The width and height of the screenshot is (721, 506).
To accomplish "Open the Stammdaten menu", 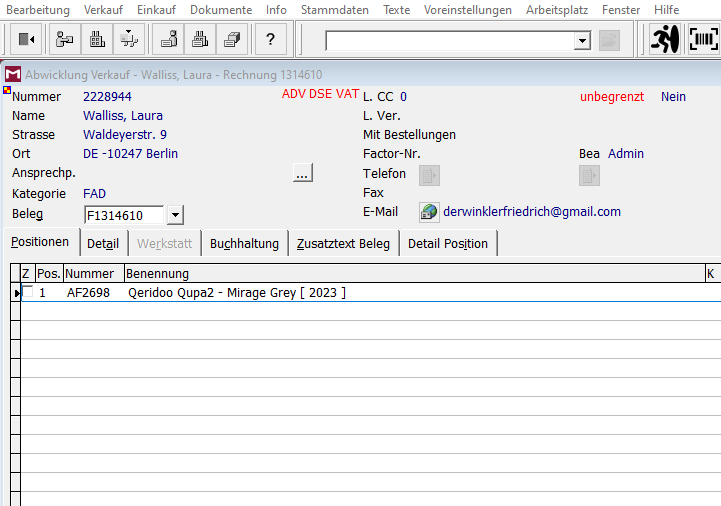I will (x=335, y=10).
